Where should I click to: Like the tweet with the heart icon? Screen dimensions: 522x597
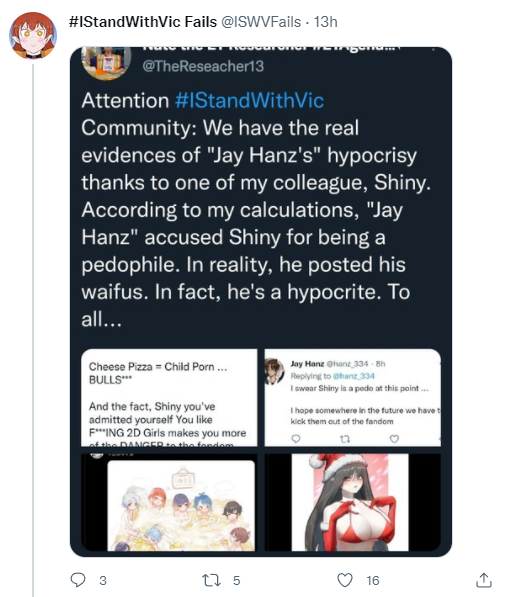pyautogui.click(x=345, y=580)
